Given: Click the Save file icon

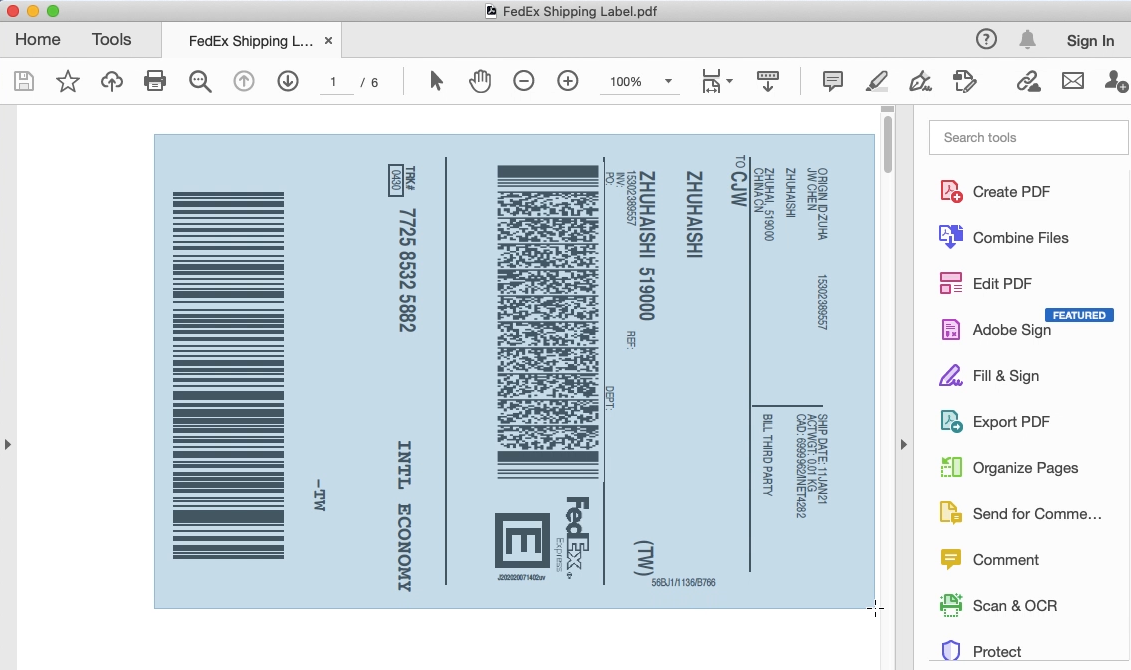Looking at the screenshot, I should pos(24,81).
